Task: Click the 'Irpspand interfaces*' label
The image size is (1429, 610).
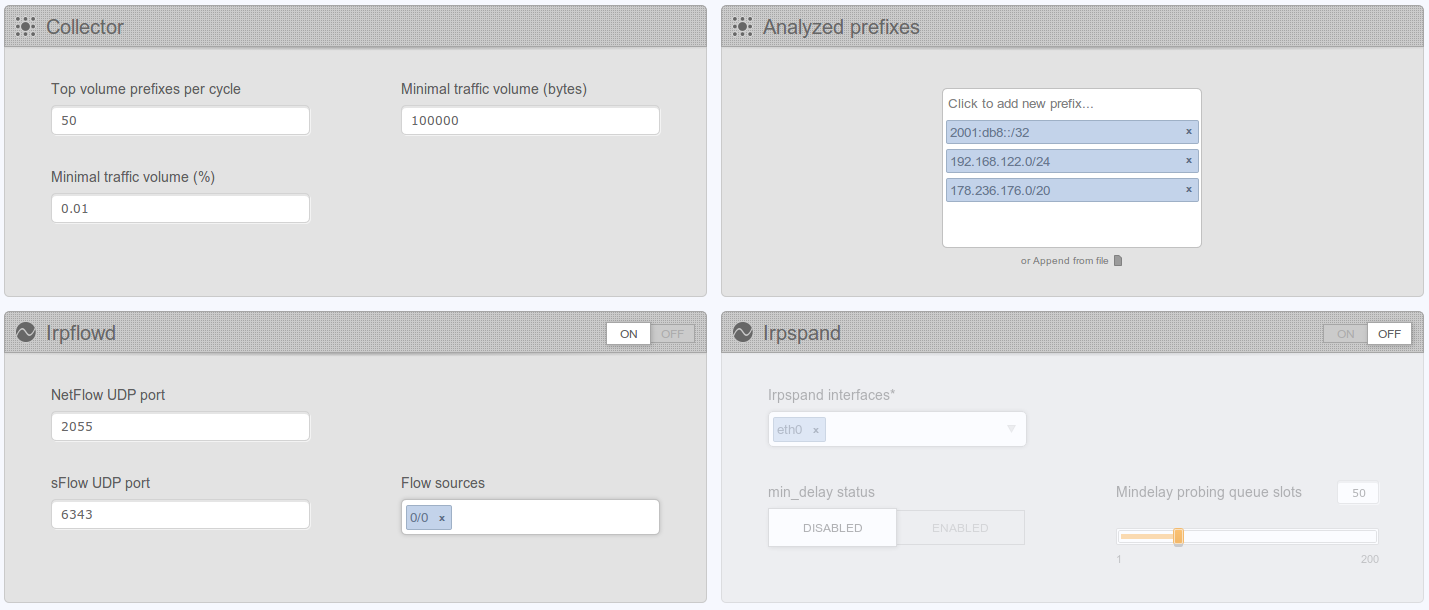Action: point(831,395)
